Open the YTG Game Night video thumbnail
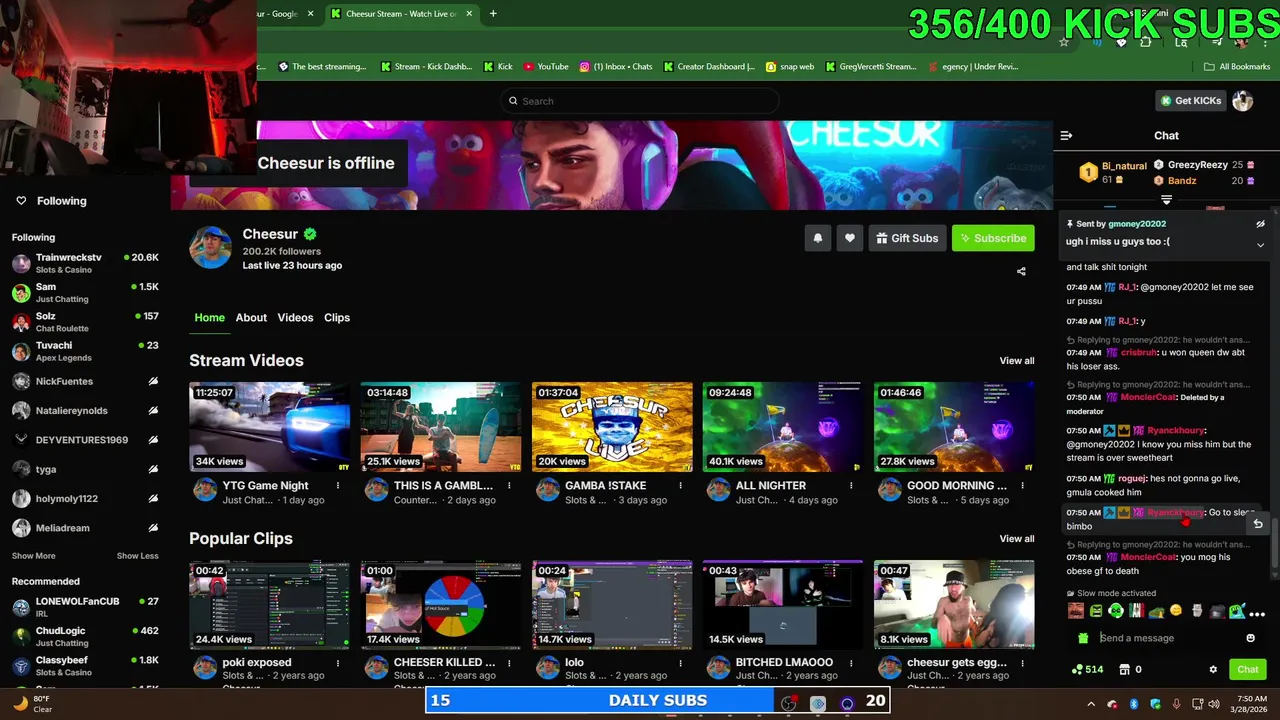The image size is (1280, 720). (x=269, y=427)
